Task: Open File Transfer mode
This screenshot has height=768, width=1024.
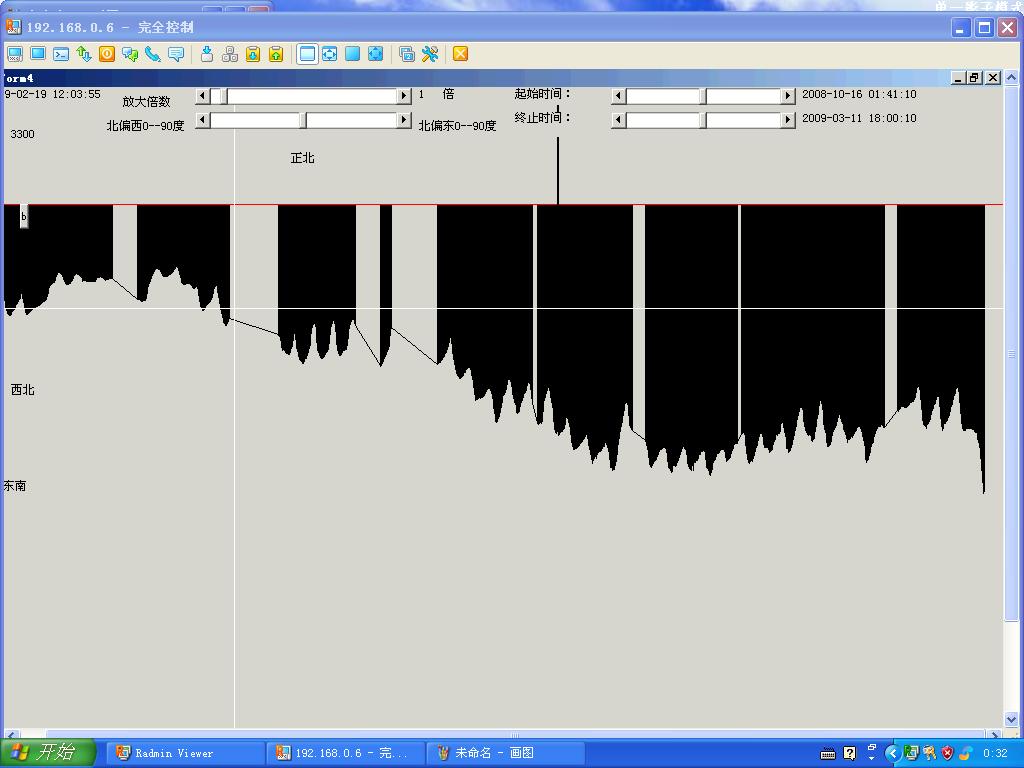Action: click(84, 54)
